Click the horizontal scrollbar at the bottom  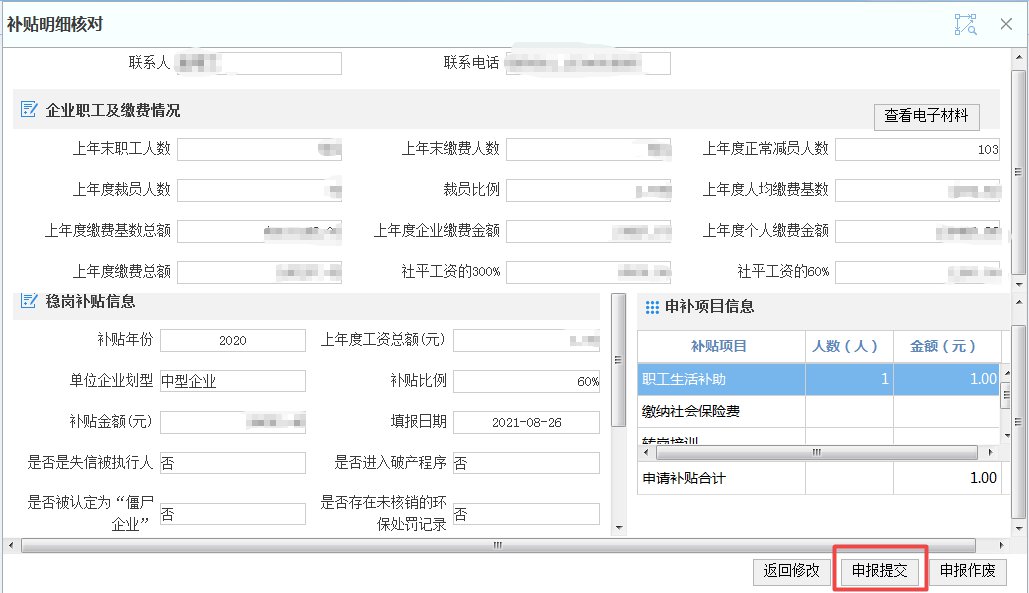[495, 546]
